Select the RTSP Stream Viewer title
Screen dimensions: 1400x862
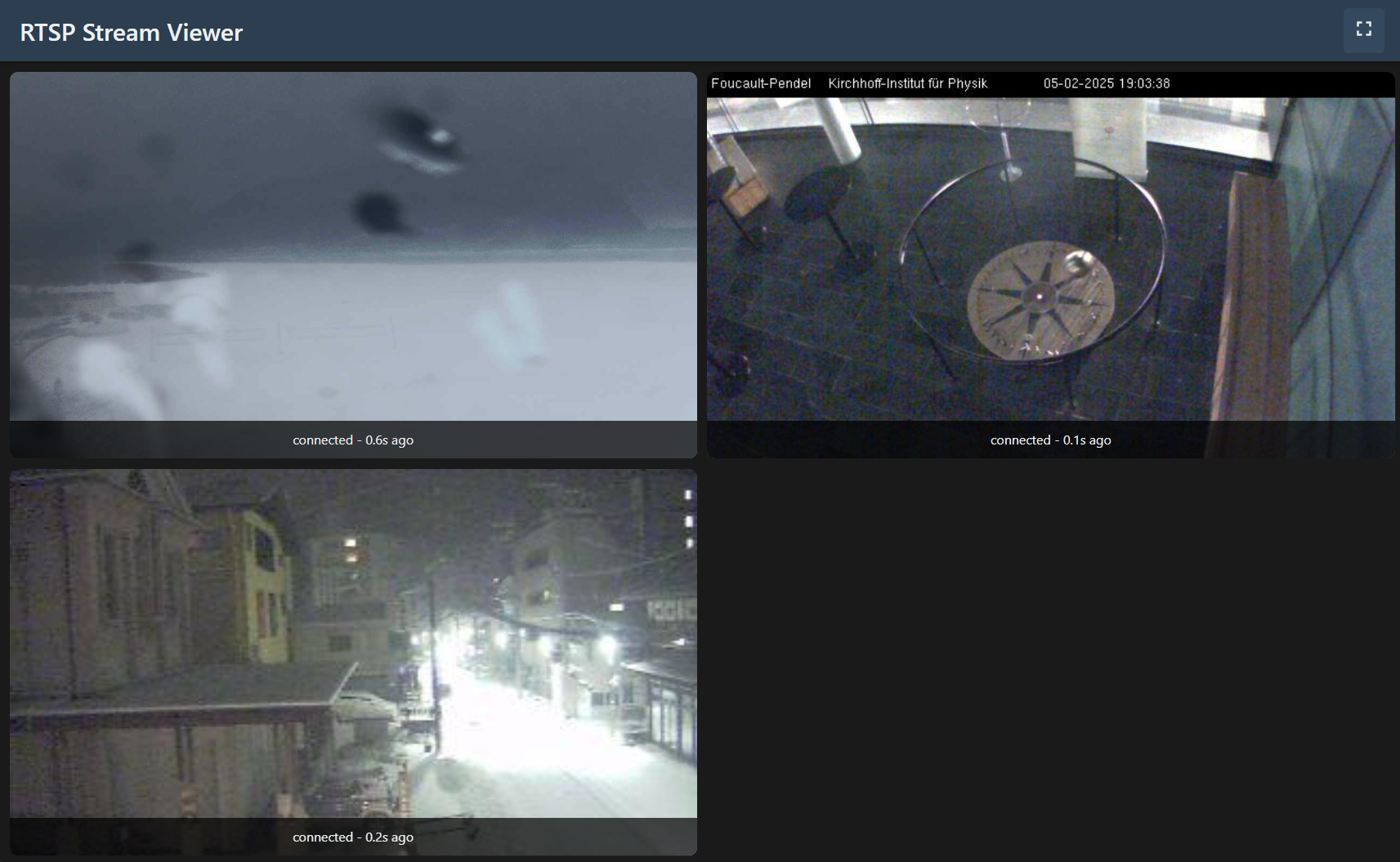point(130,32)
